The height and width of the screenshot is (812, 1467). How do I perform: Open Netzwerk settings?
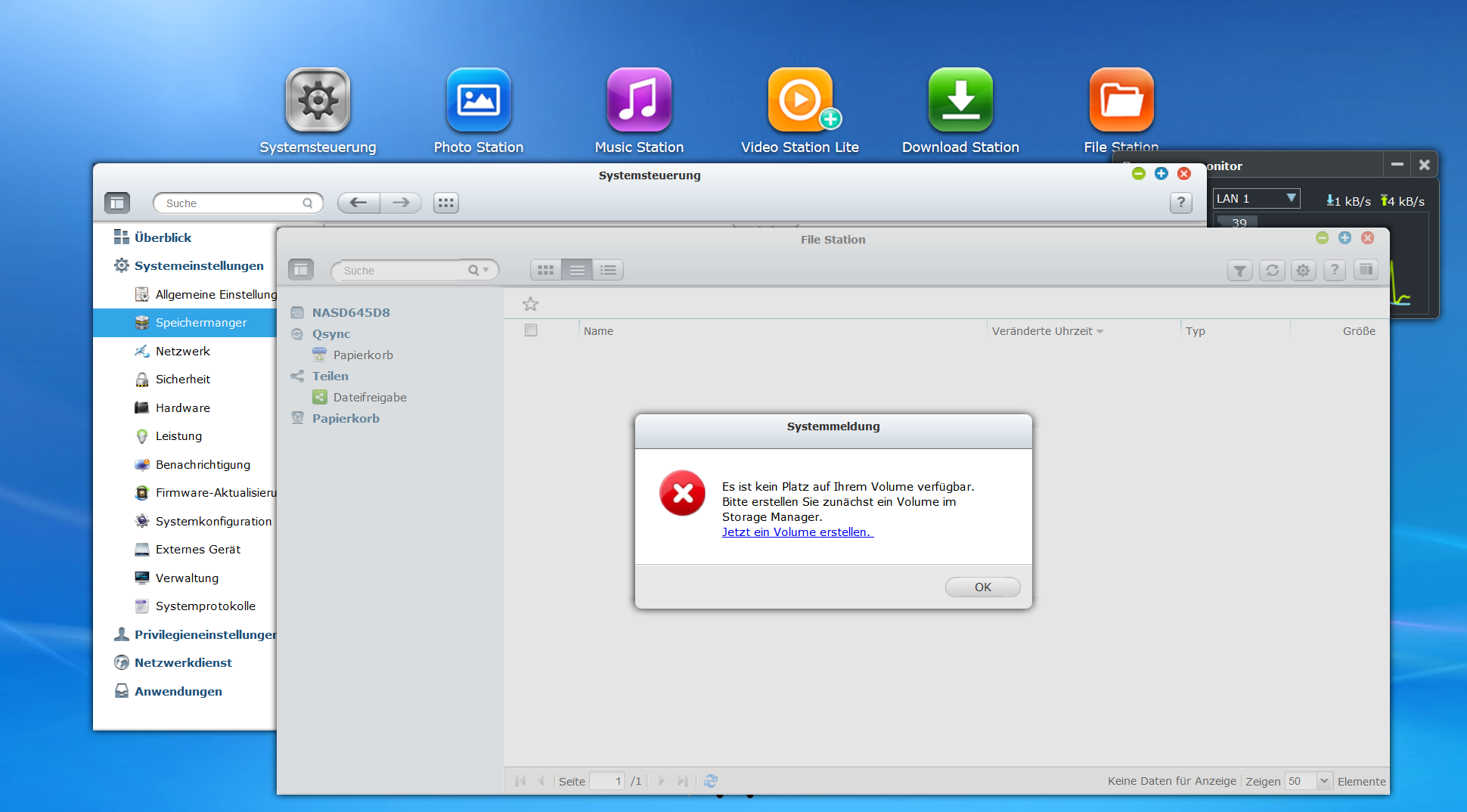(x=183, y=351)
